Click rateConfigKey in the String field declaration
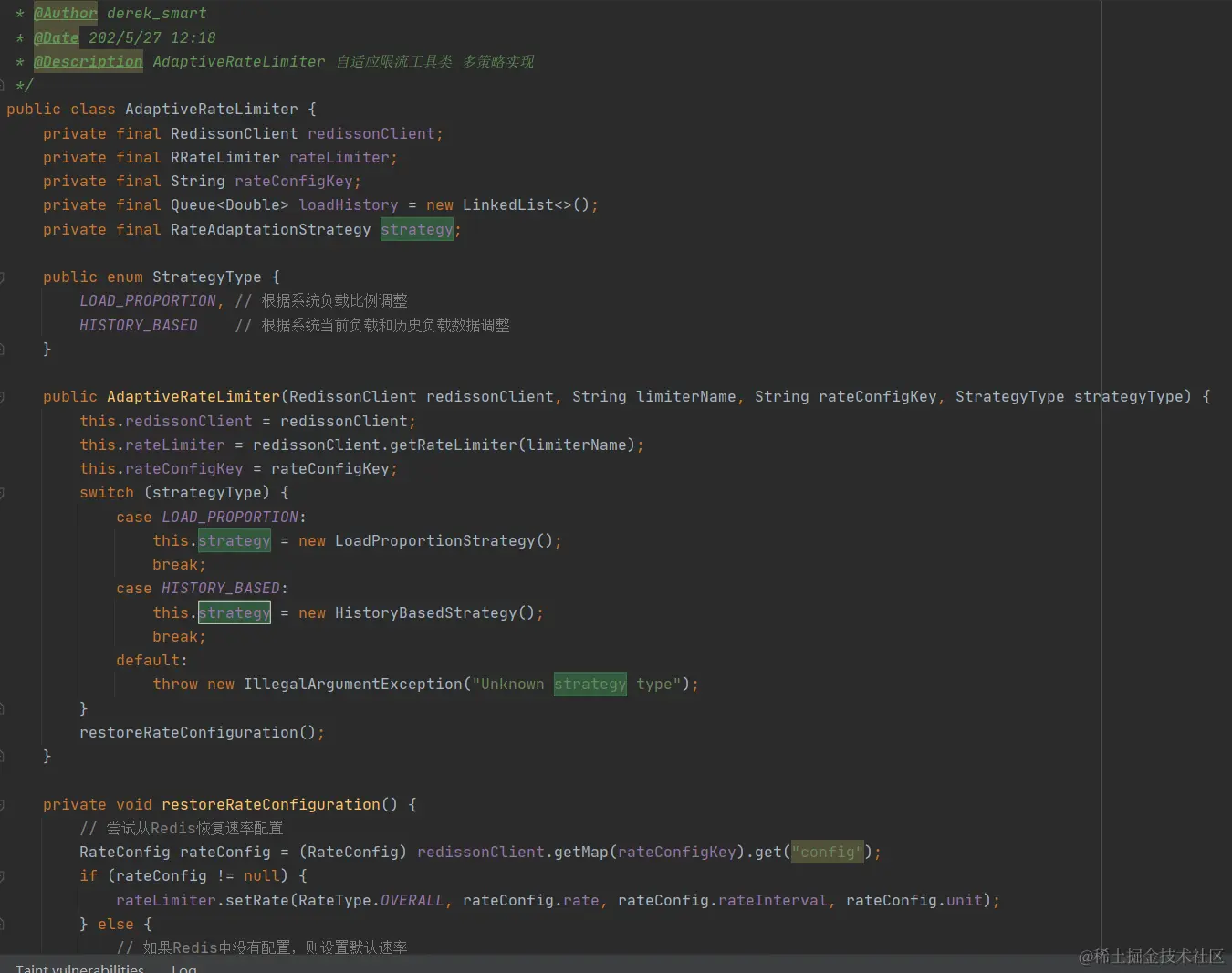 (294, 181)
